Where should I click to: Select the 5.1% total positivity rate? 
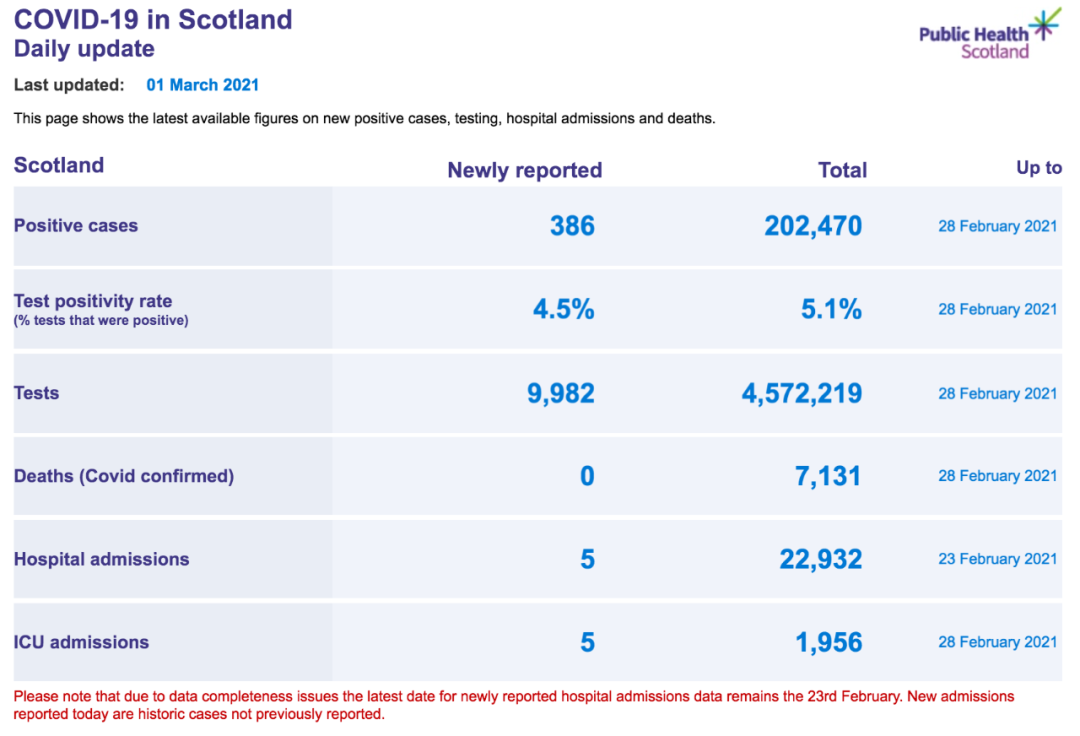[x=831, y=309]
